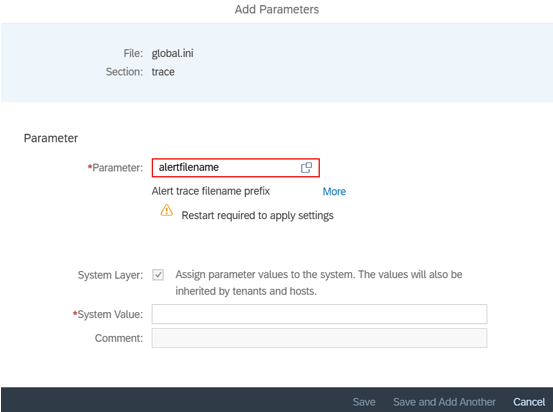Click the Comment text field
This screenshot has width=553, height=412.
tap(319, 338)
